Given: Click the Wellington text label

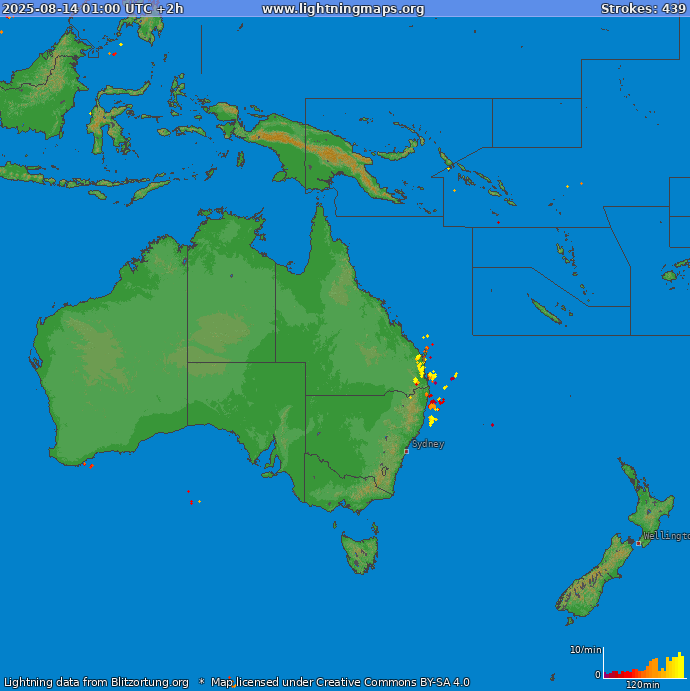Looking at the screenshot, I should (x=665, y=536).
